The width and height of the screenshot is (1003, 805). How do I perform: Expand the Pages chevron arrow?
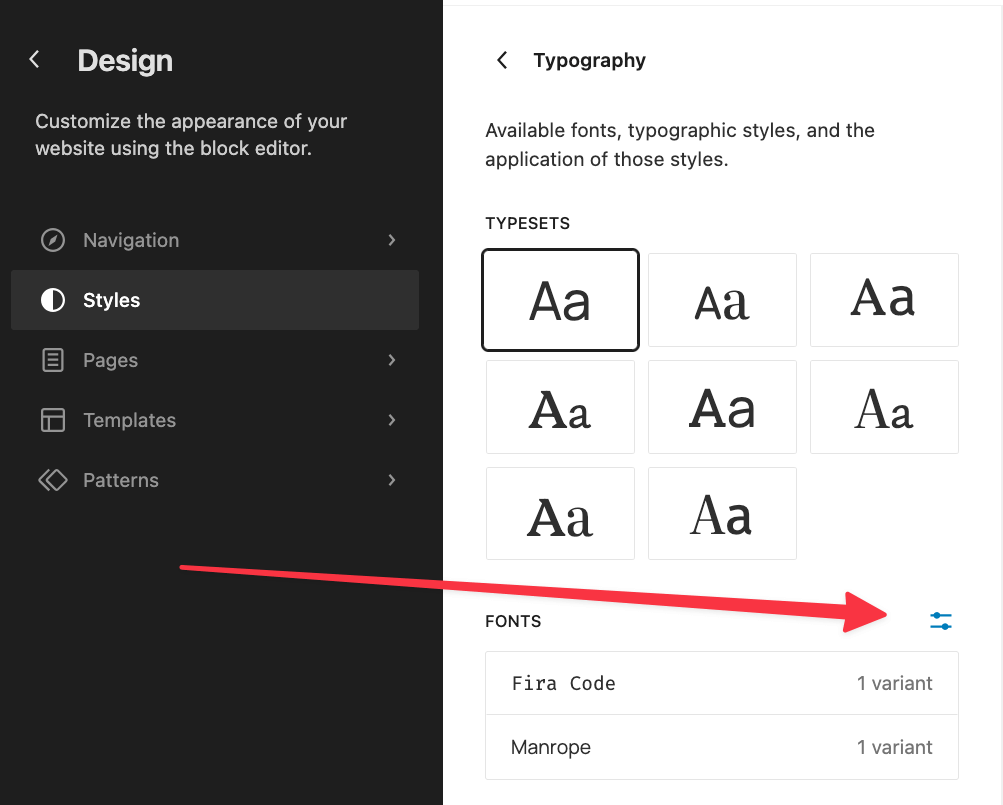[x=392, y=360]
